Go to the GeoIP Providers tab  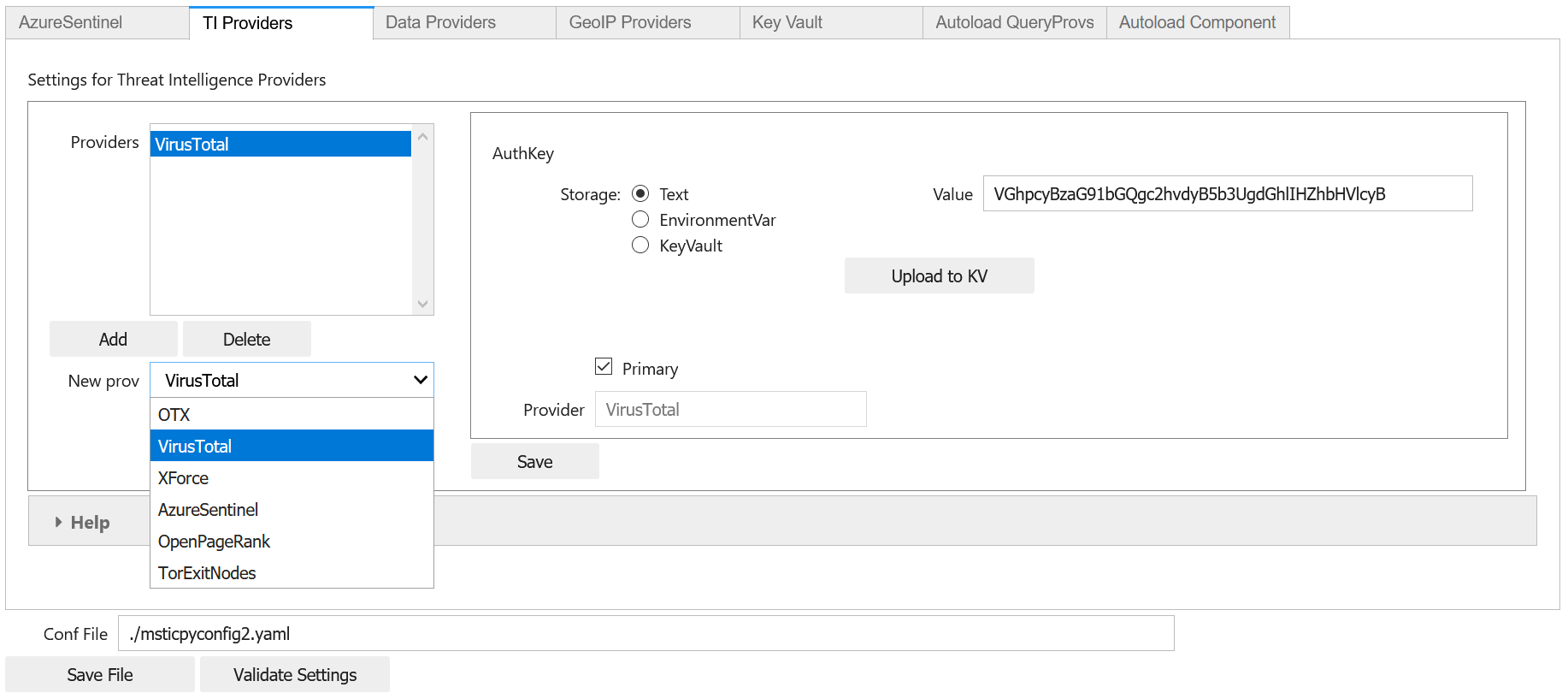click(648, 22)
